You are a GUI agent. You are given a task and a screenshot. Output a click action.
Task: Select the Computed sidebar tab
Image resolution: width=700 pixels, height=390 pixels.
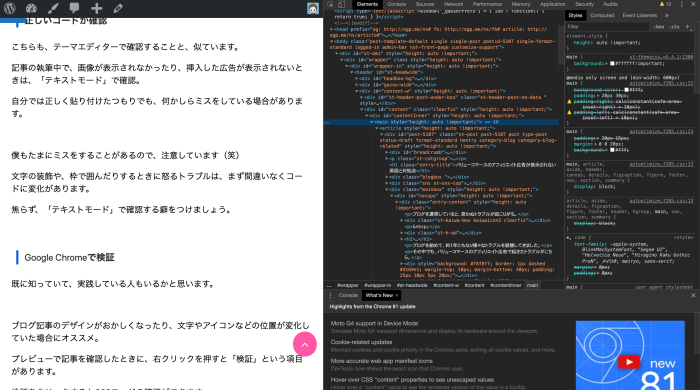click(602, 15)
